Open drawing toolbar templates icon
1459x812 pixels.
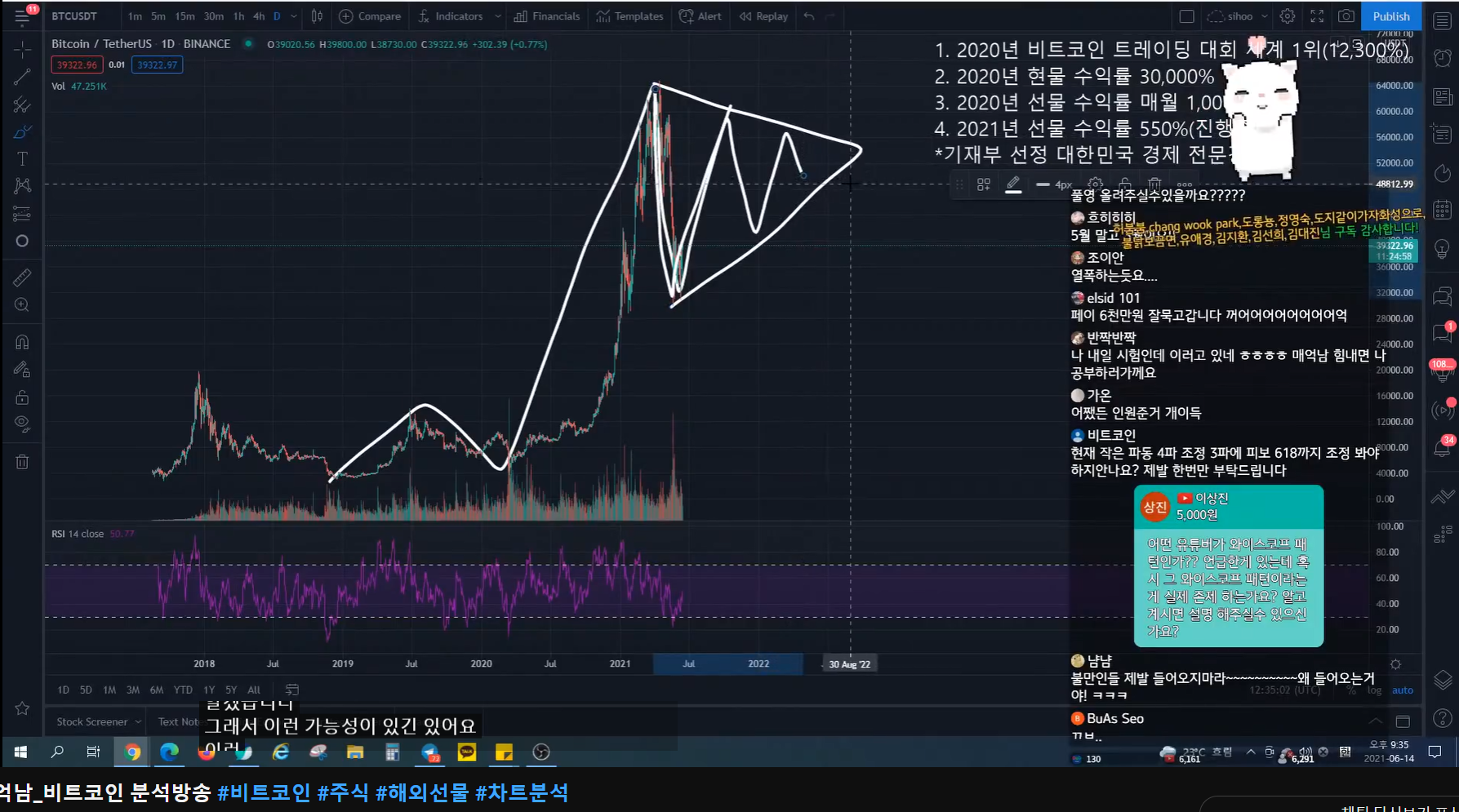(984, 185)
